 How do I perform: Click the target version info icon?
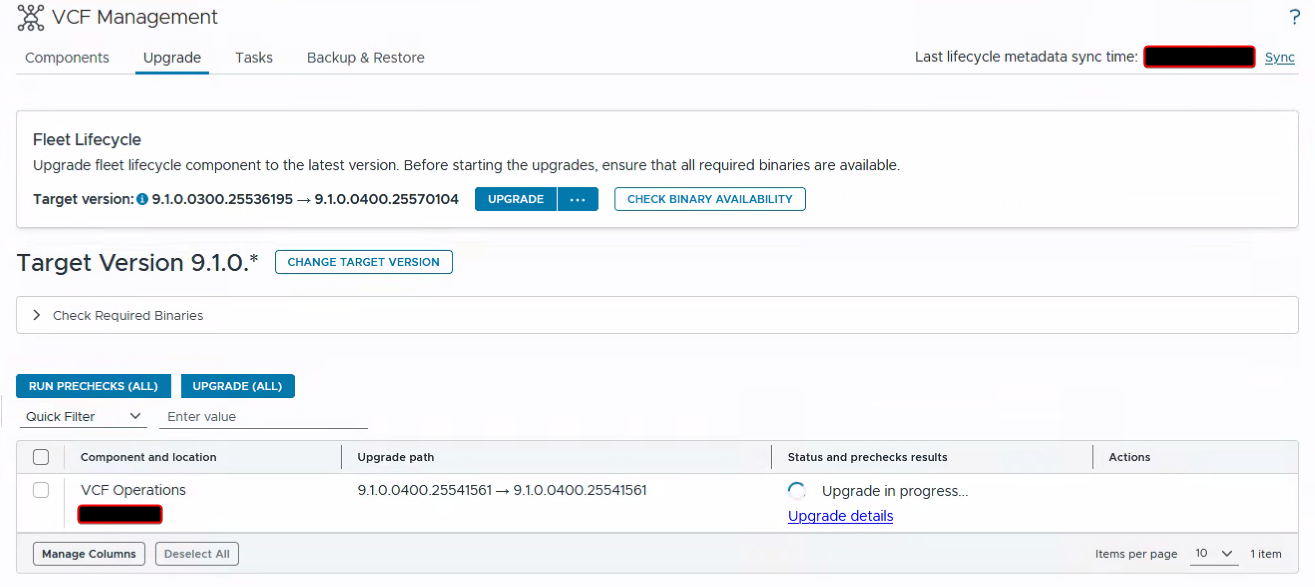point(142,200)
